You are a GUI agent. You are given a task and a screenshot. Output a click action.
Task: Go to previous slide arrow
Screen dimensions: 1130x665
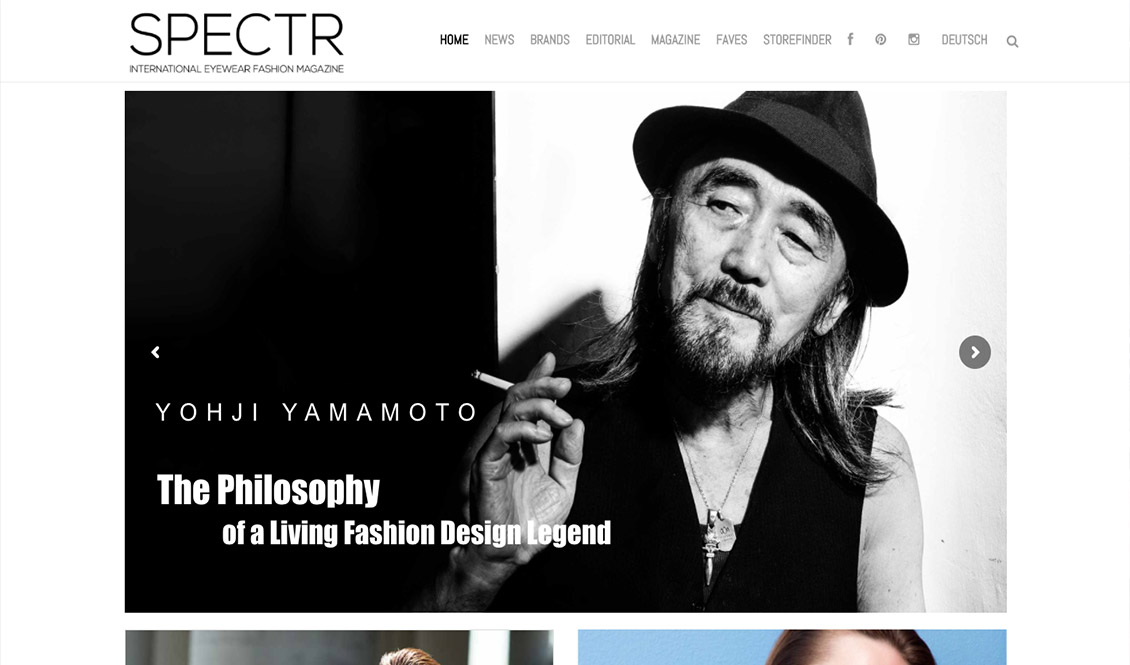[x=156, y=352]
